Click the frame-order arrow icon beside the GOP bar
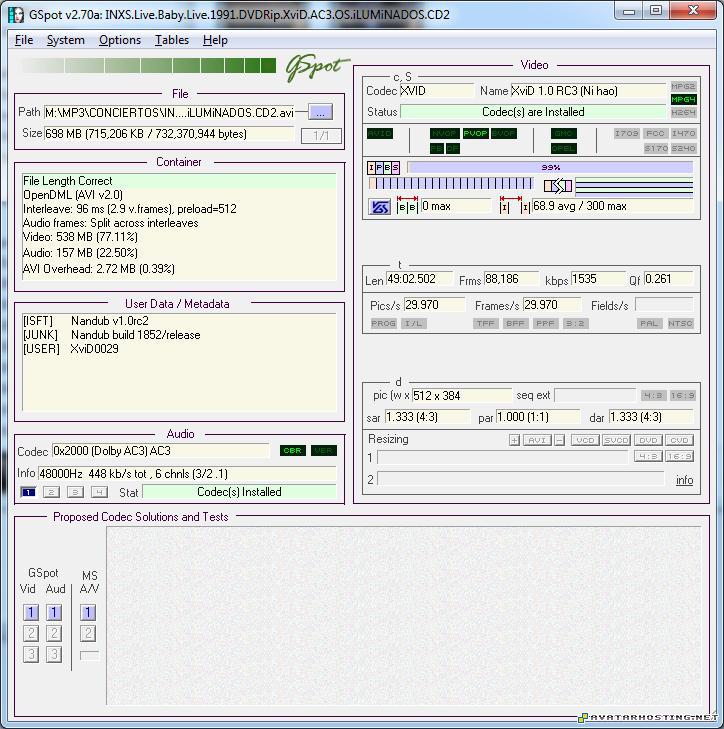Viewport: 724px width, 729px height. click(x=558, y=186)
